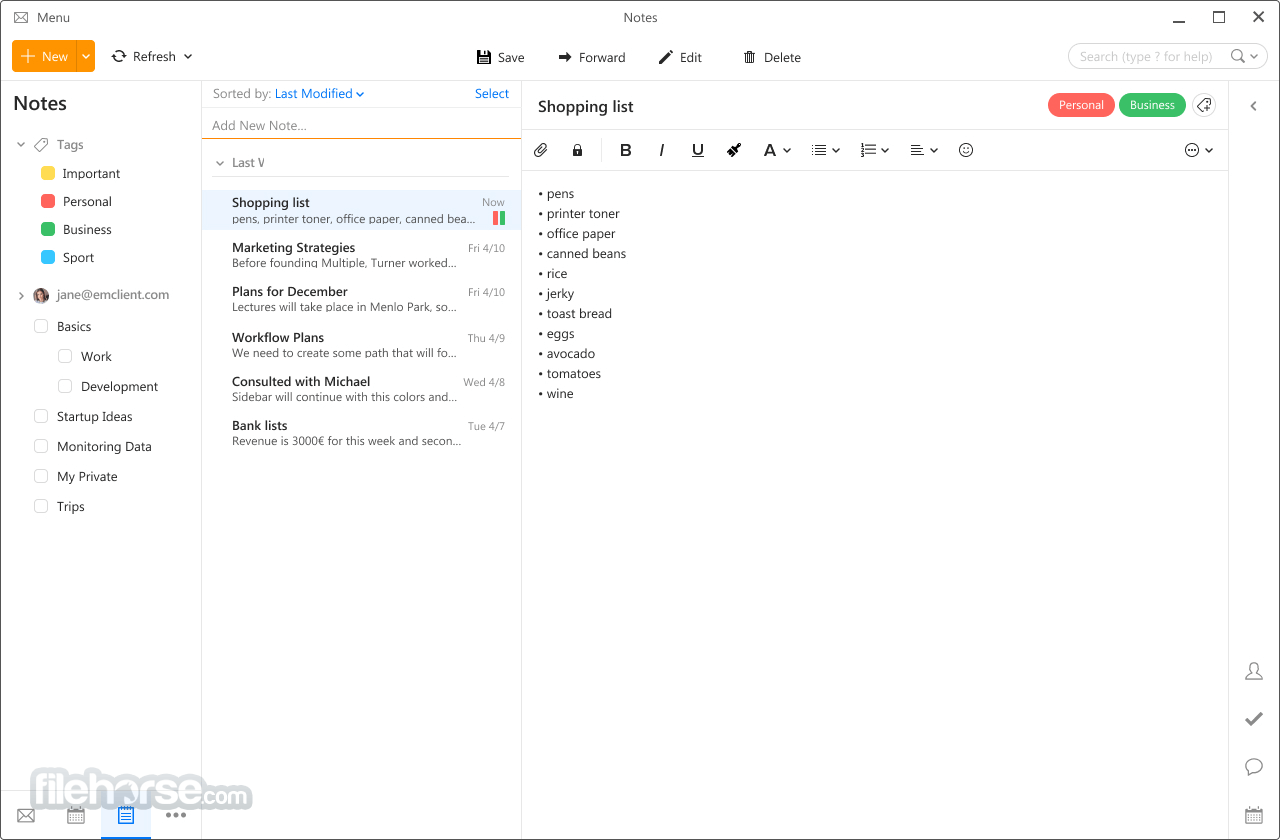This screenshot has height=840, width=1280.
Task: Open the search options dropdown arrow
Action: (x=1255, y=57)
